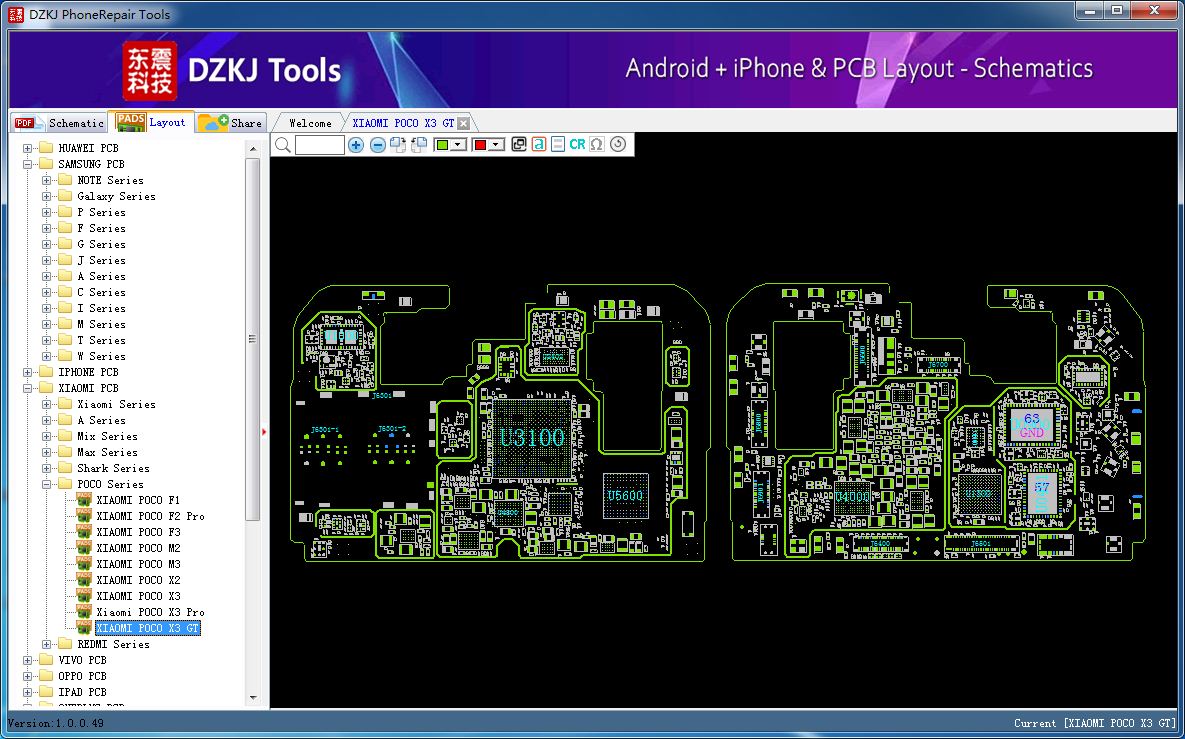Click the DZKJ red logo in banner
The height and width of the screenshot is (739, 1185).
[x=150, y=71]
